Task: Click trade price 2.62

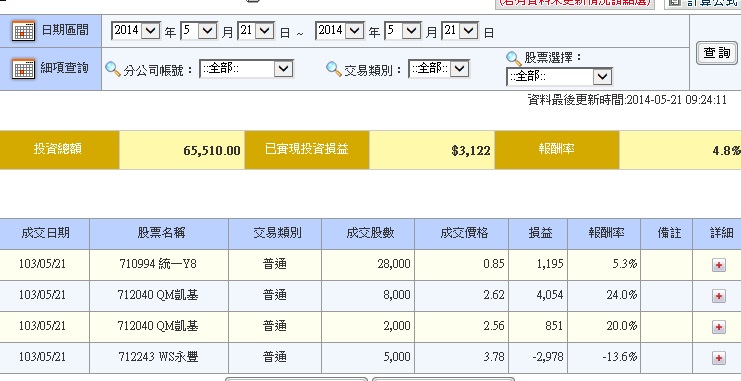Action: (x=494, y=295)
